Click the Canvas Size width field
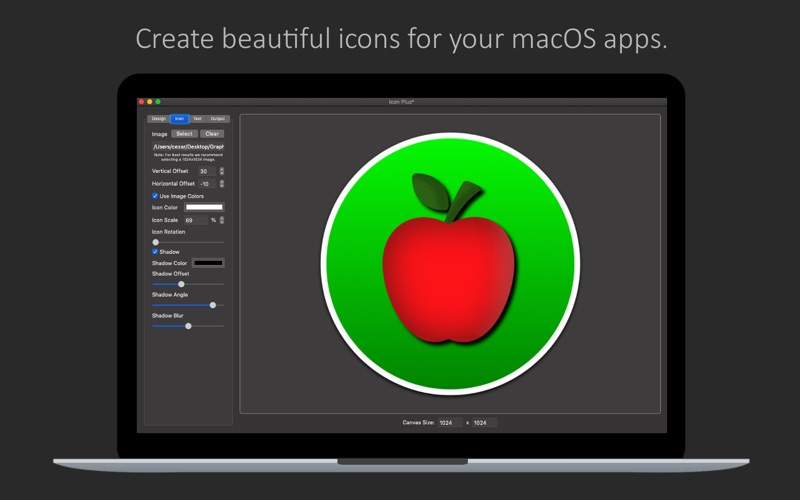 point(449,423)
